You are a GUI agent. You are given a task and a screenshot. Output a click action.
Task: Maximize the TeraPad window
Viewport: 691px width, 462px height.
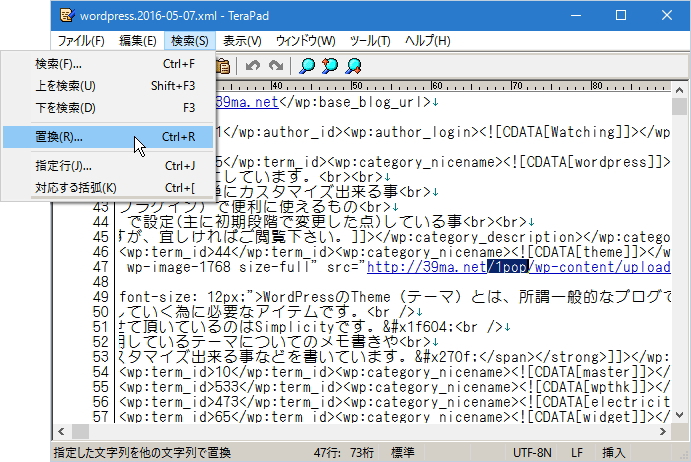pos(621,15)
